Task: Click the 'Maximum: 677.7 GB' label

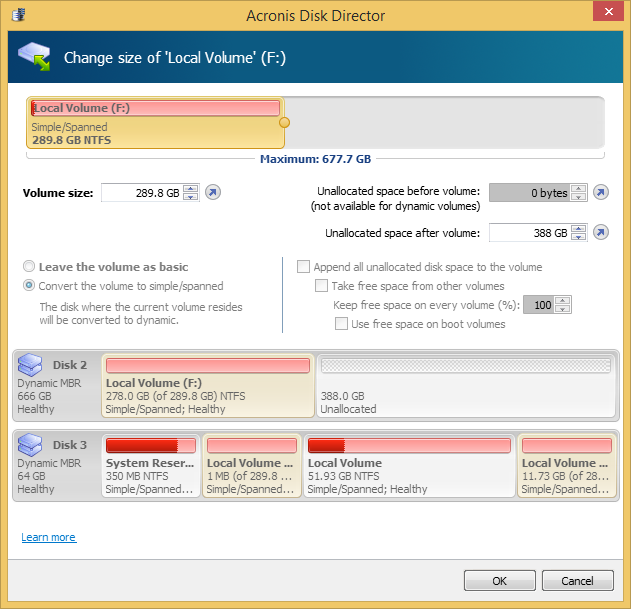Action: click(x=316, y=159)
